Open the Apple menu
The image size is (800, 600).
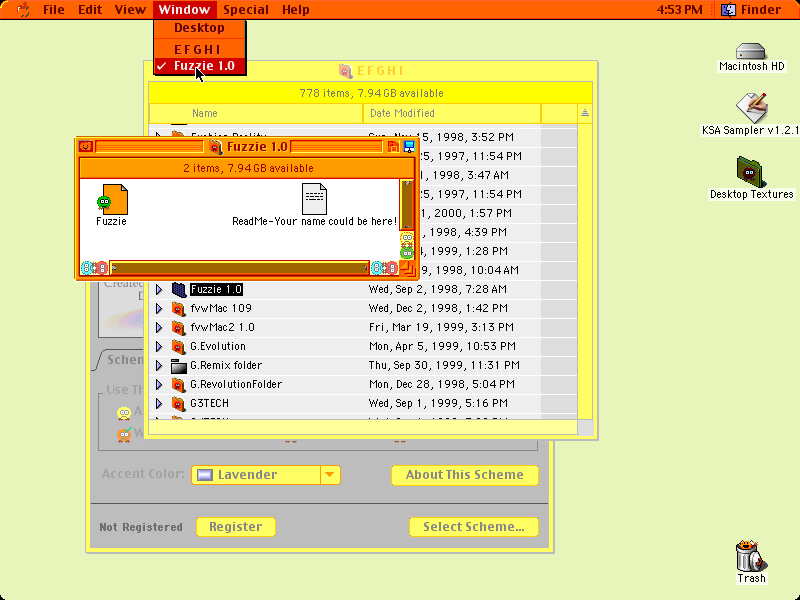point(23,10)
